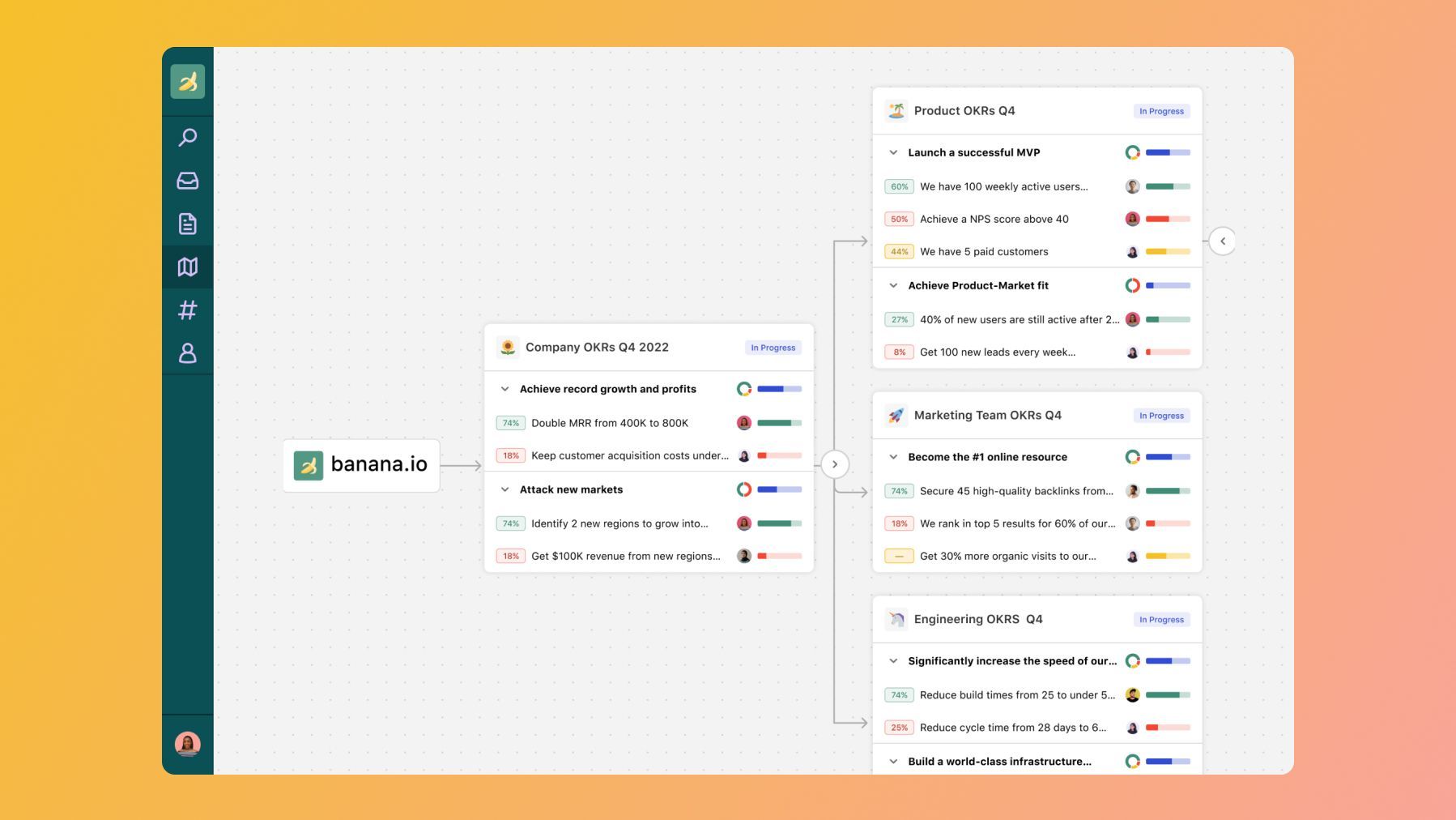Click In Progress badge on Product OKRs Q4
Screen dimensions: 1456x820
pyautogui.click(x=1161, y=111)
